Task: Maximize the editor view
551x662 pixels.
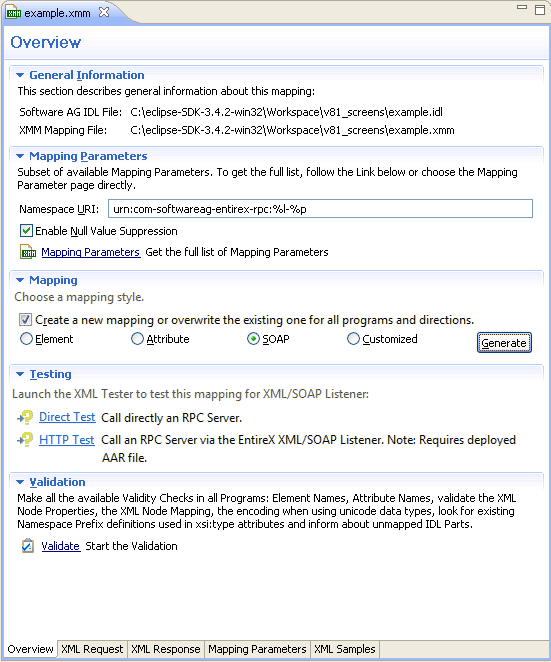Action: [540, 10]
